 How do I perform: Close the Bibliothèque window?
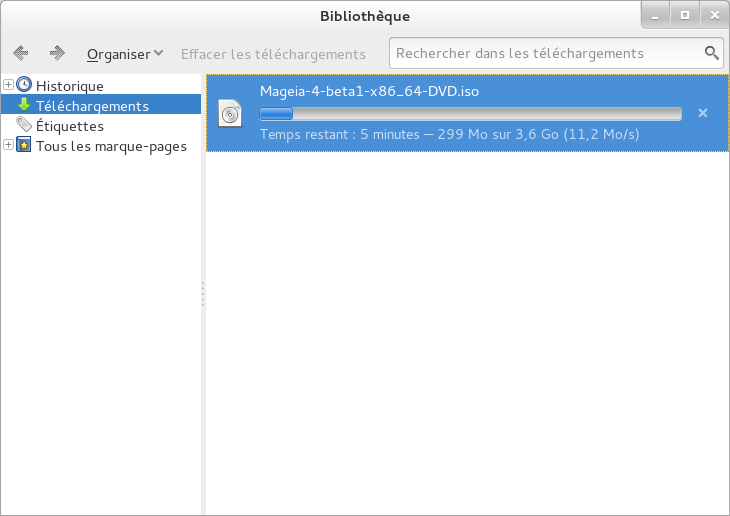(715, 15)
